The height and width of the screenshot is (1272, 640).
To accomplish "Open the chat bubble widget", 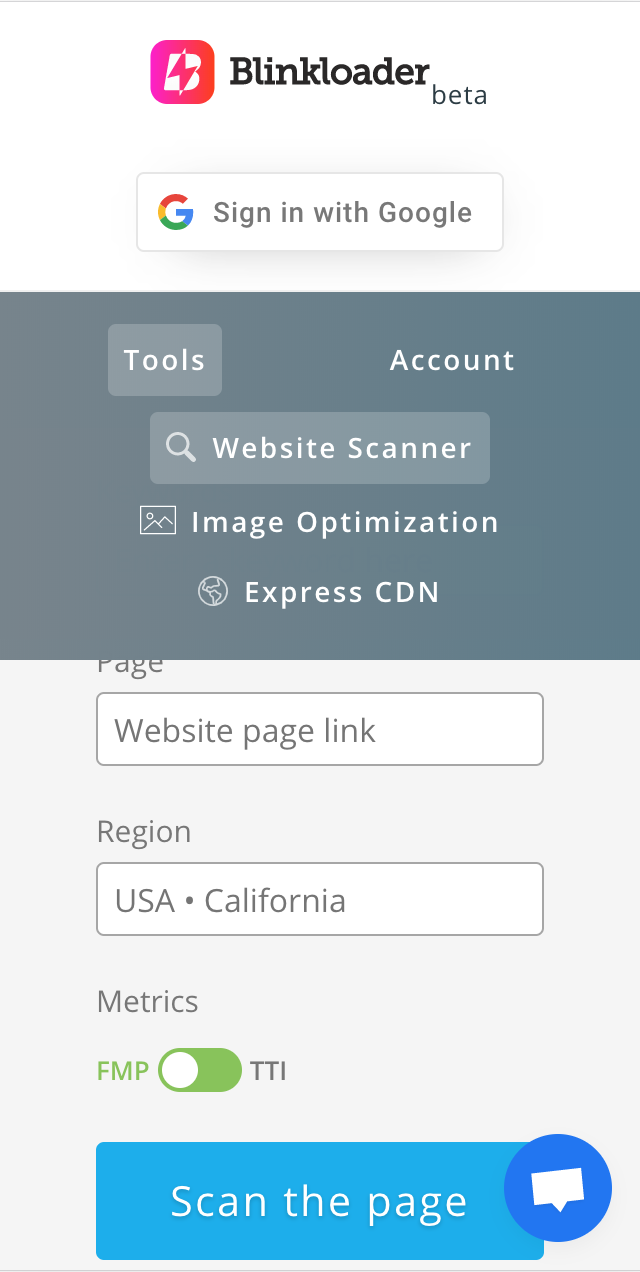I will click(x=558, y=1188).
